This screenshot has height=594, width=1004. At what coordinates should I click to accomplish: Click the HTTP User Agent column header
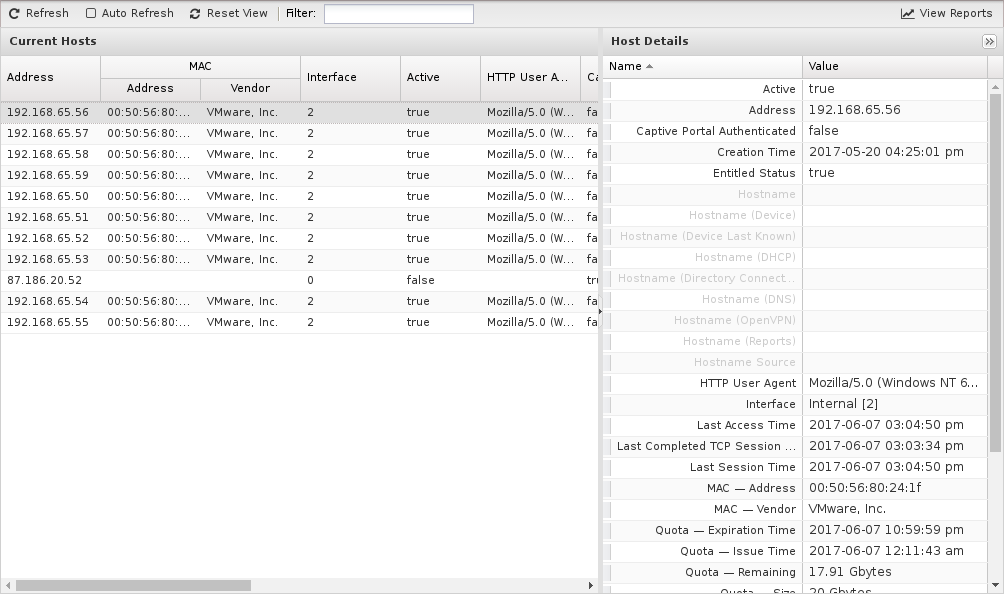[530, 77]
